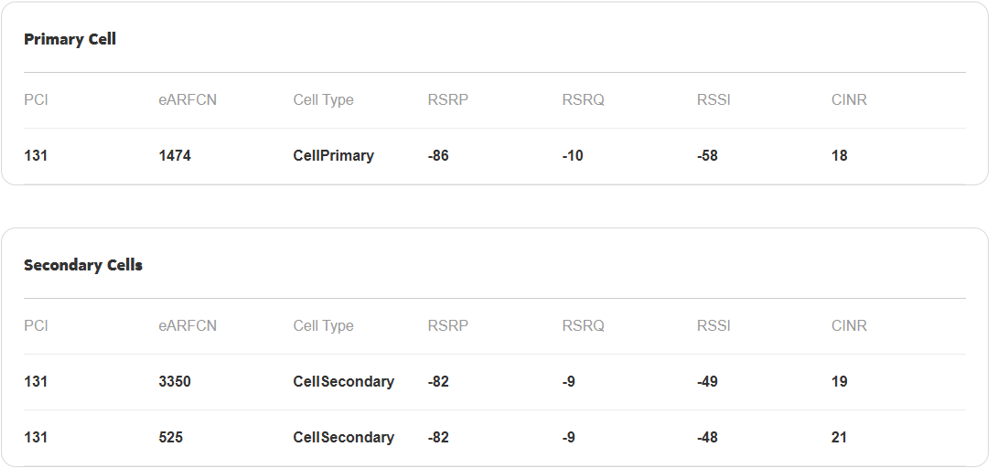This screenshot has height=468, width=990.
Task: Click the primary RSSI value -58
Action: [707, 155]
